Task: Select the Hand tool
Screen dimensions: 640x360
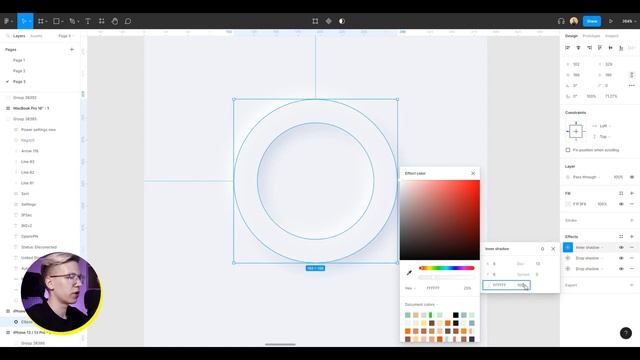Action: 115,21
